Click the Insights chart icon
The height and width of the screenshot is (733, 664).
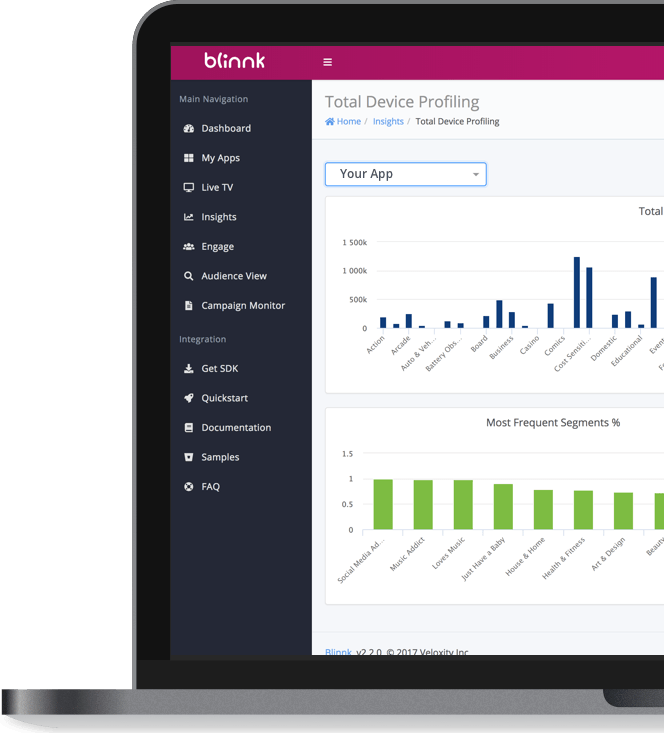pyautogui.click(x=189, y=217)
